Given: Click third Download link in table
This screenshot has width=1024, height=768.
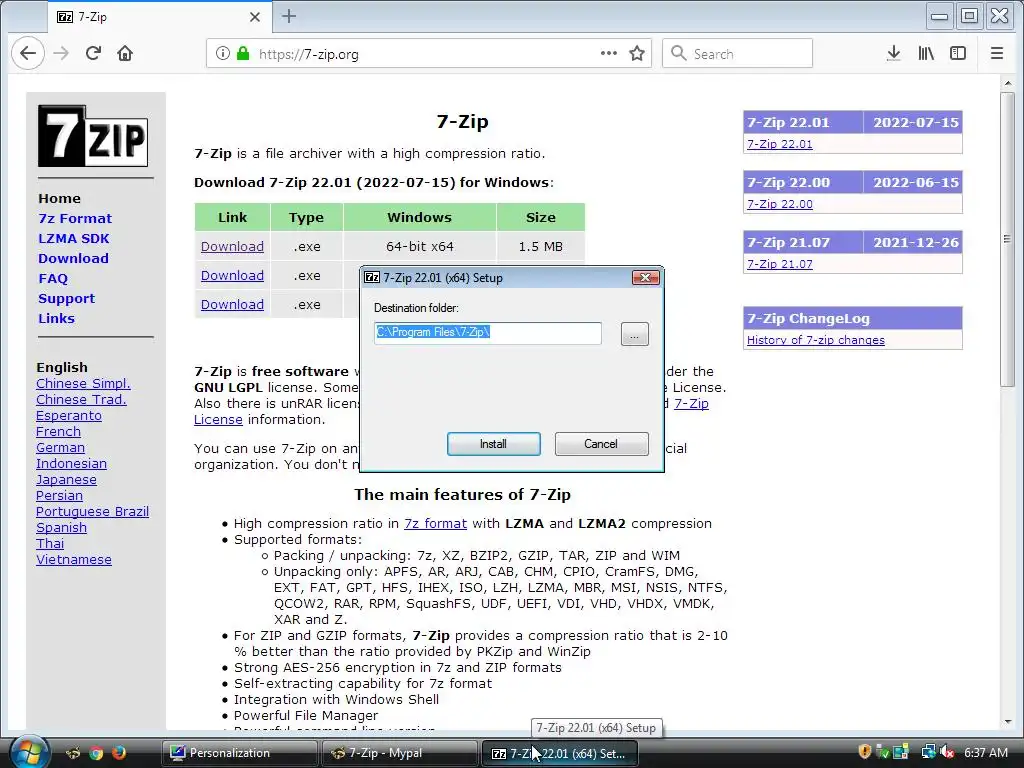Looking at the screenshot, I should [x=232, y=305].
